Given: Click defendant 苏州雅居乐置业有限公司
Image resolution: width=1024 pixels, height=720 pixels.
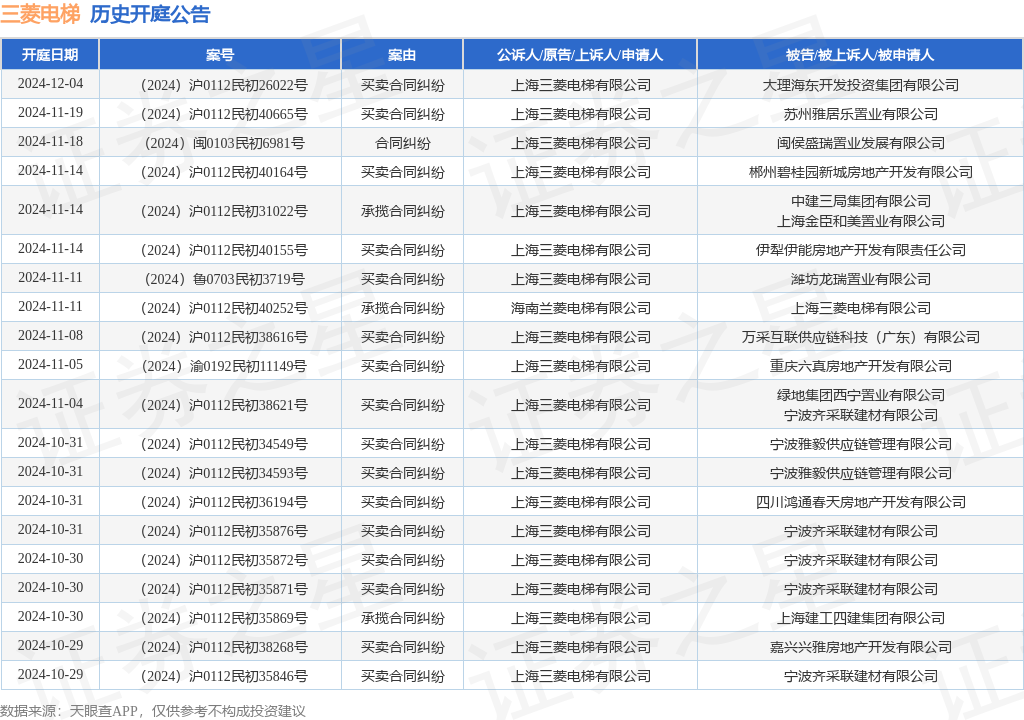Looking at the screenshot, I should (861, 114).
